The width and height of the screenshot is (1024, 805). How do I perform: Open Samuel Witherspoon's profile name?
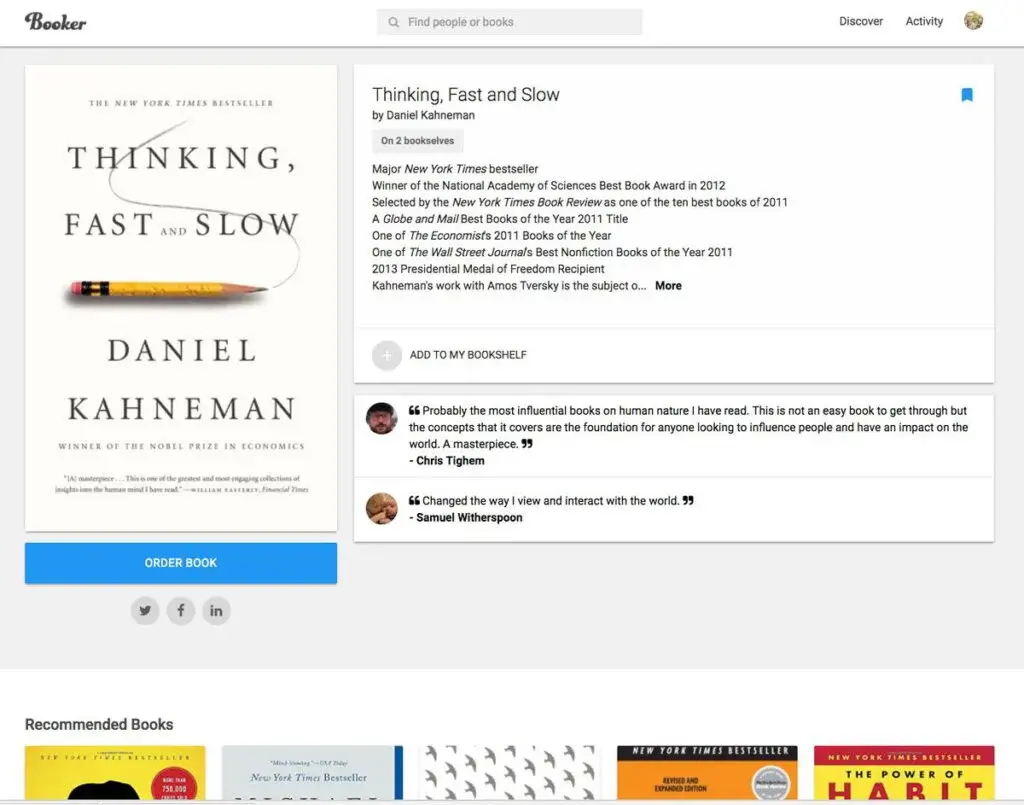[469, 518]
